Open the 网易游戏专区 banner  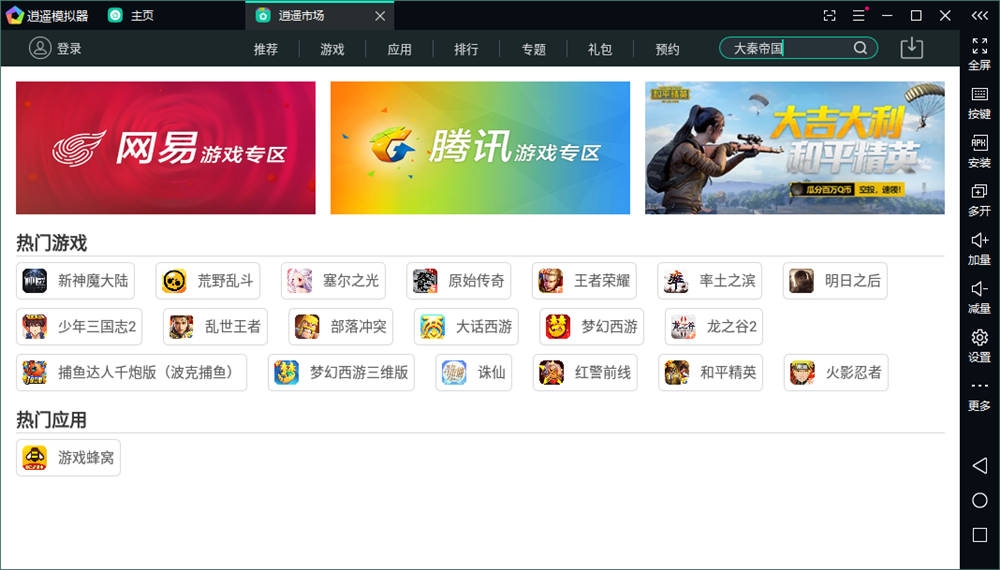[166, 148]
